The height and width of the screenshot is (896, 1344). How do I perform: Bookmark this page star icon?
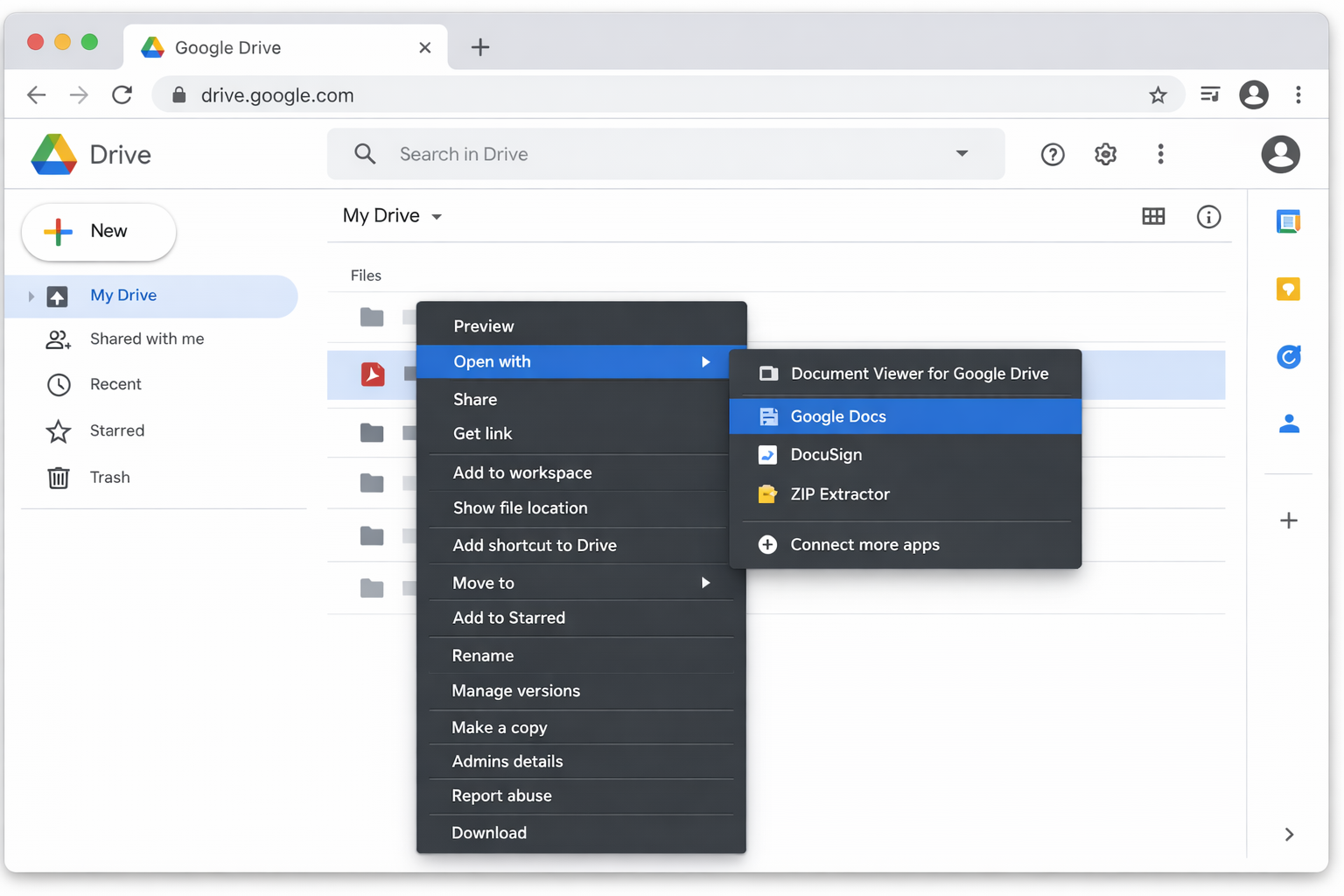[1158, 95]
